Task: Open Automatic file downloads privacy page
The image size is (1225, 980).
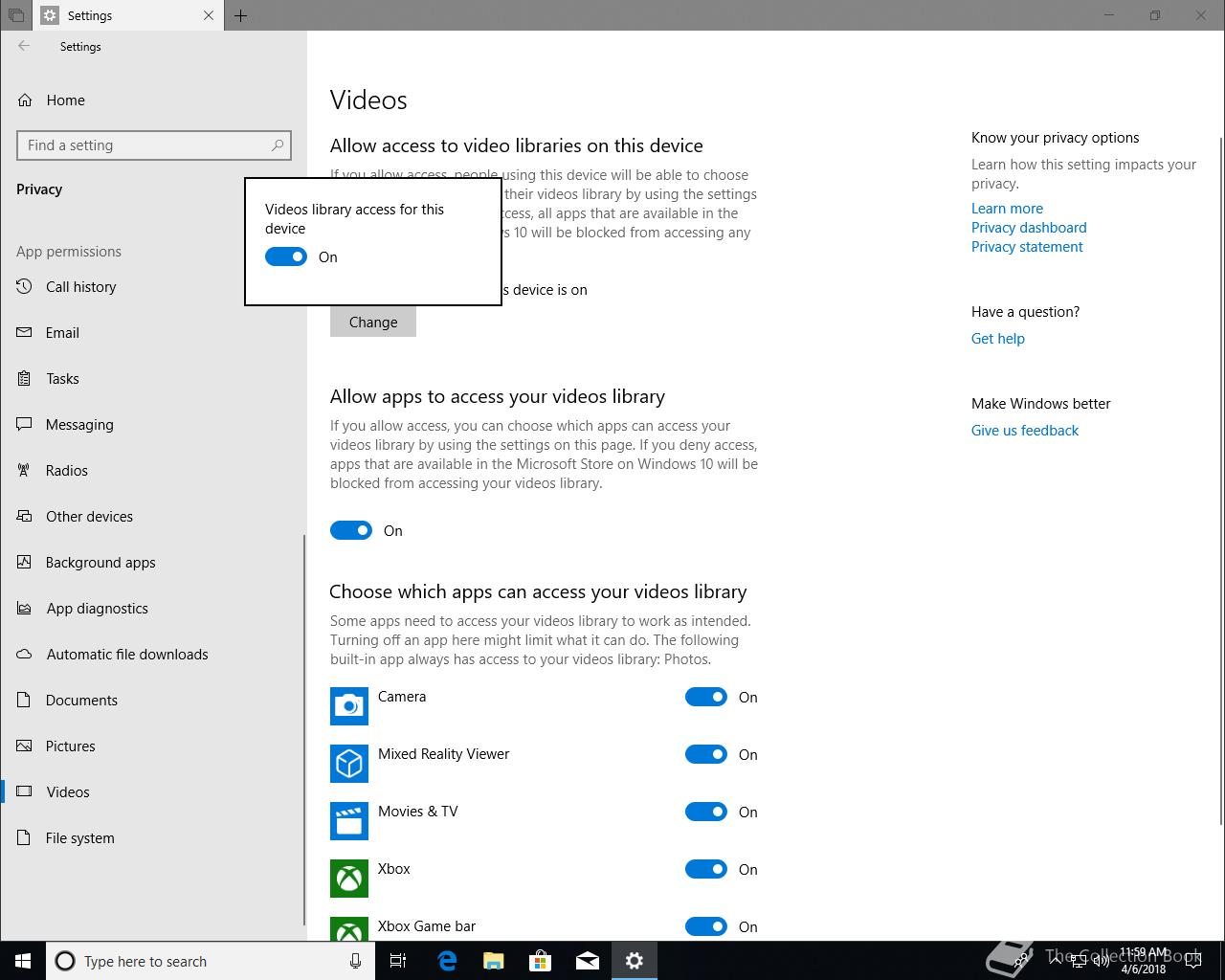Action: click(153, 655)
